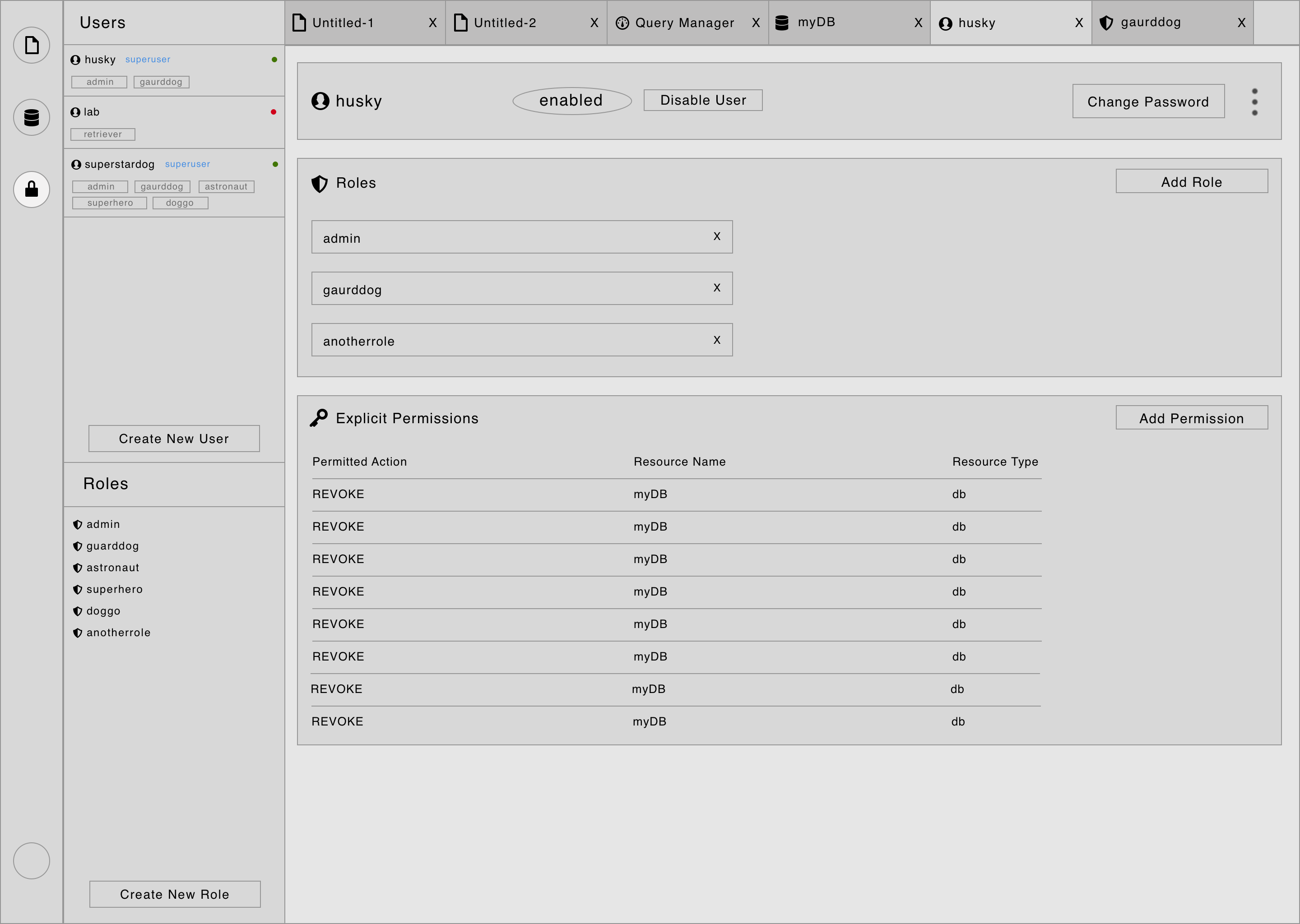Click the user icon beside husky's name header
The width and height of the screenshot is (1300, 924).
[320, 101]
